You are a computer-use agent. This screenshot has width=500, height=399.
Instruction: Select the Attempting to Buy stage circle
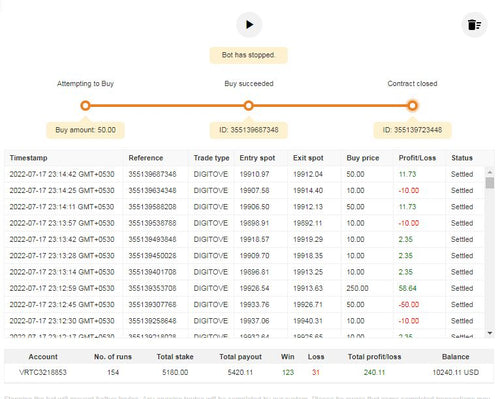click(x=85, y=106)
